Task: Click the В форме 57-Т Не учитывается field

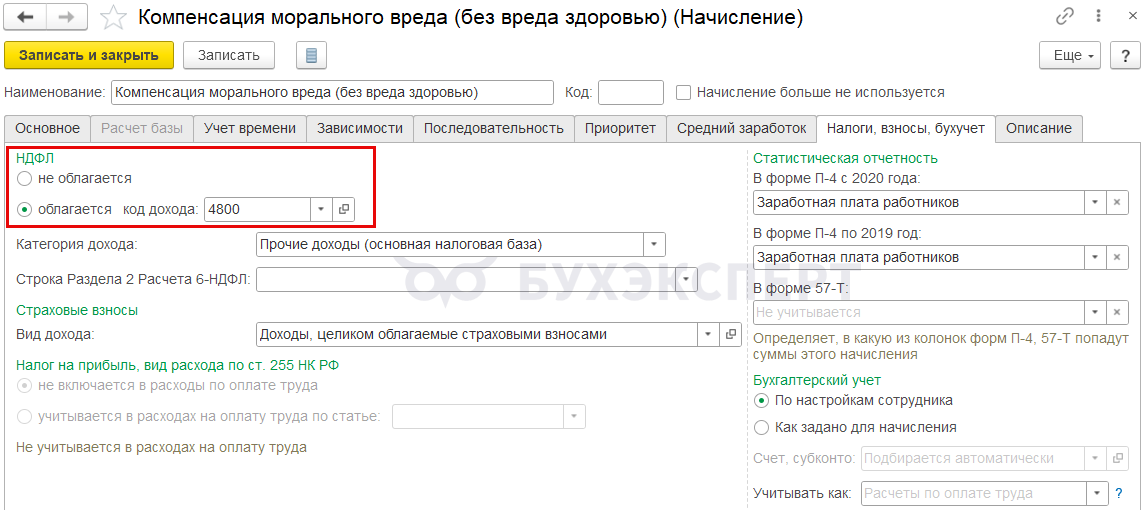Action: point(919,312)
